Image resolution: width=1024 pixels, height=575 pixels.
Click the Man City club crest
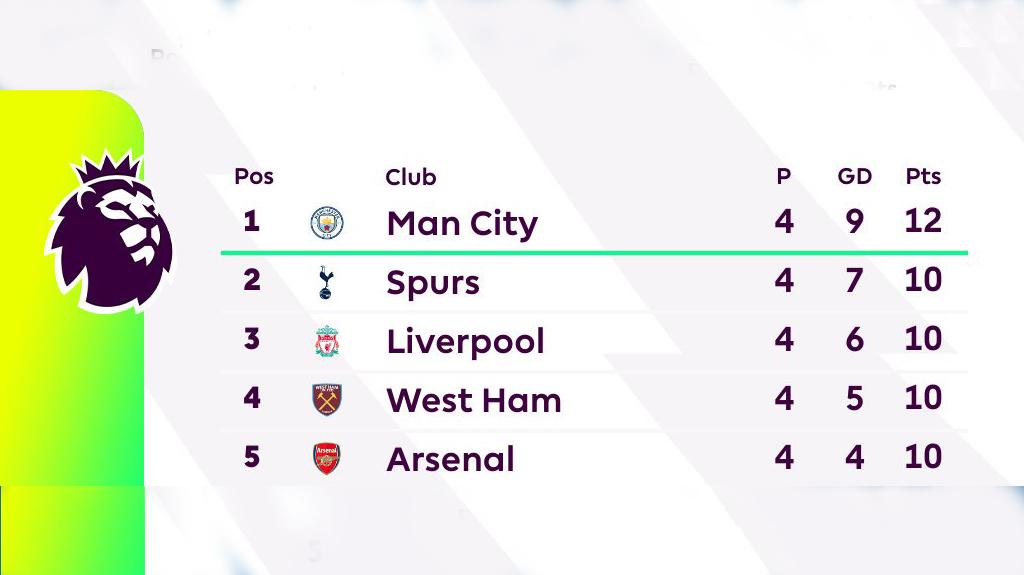tap(327, 222)
